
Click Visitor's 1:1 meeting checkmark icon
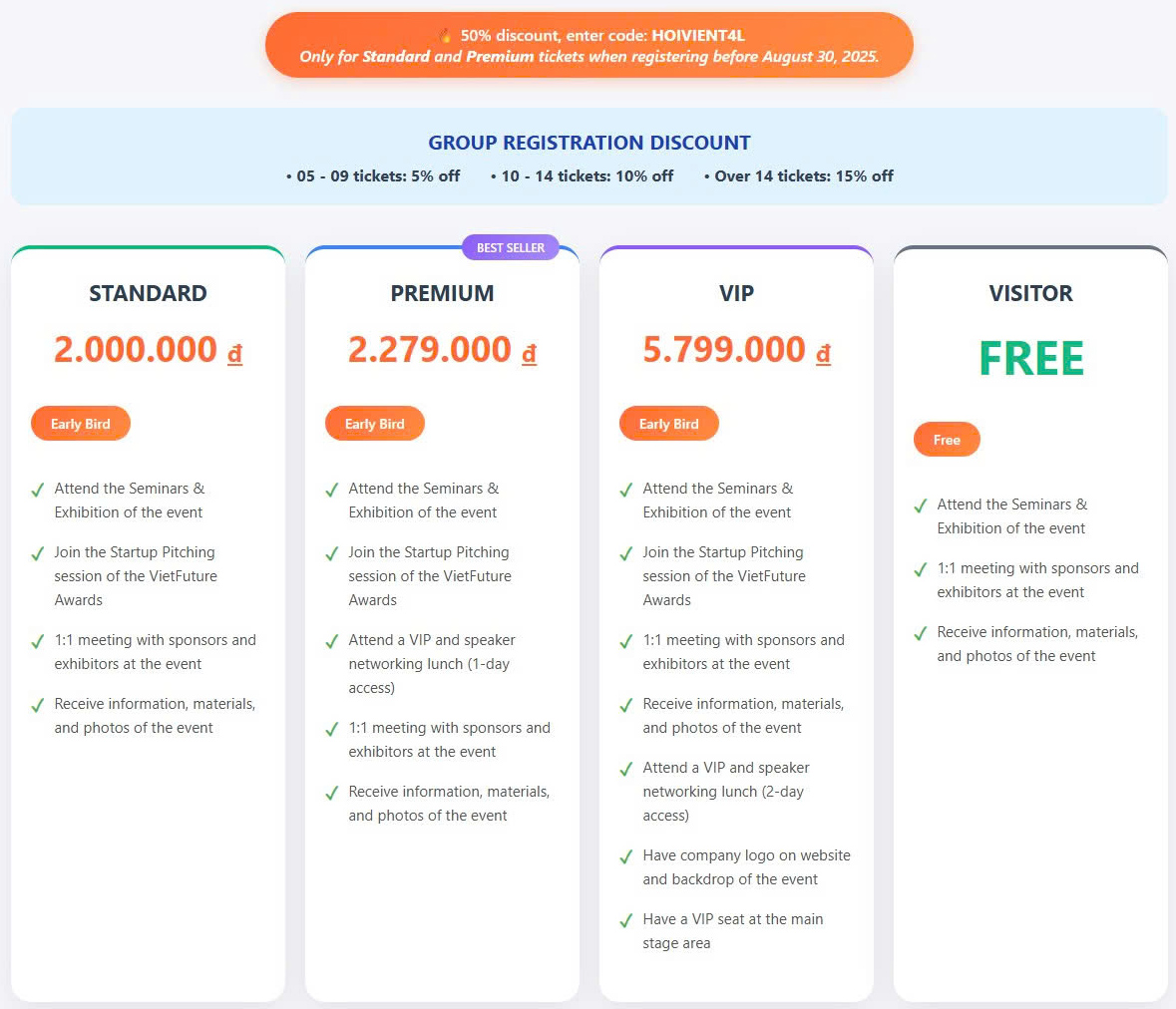[x=921, y=569]
